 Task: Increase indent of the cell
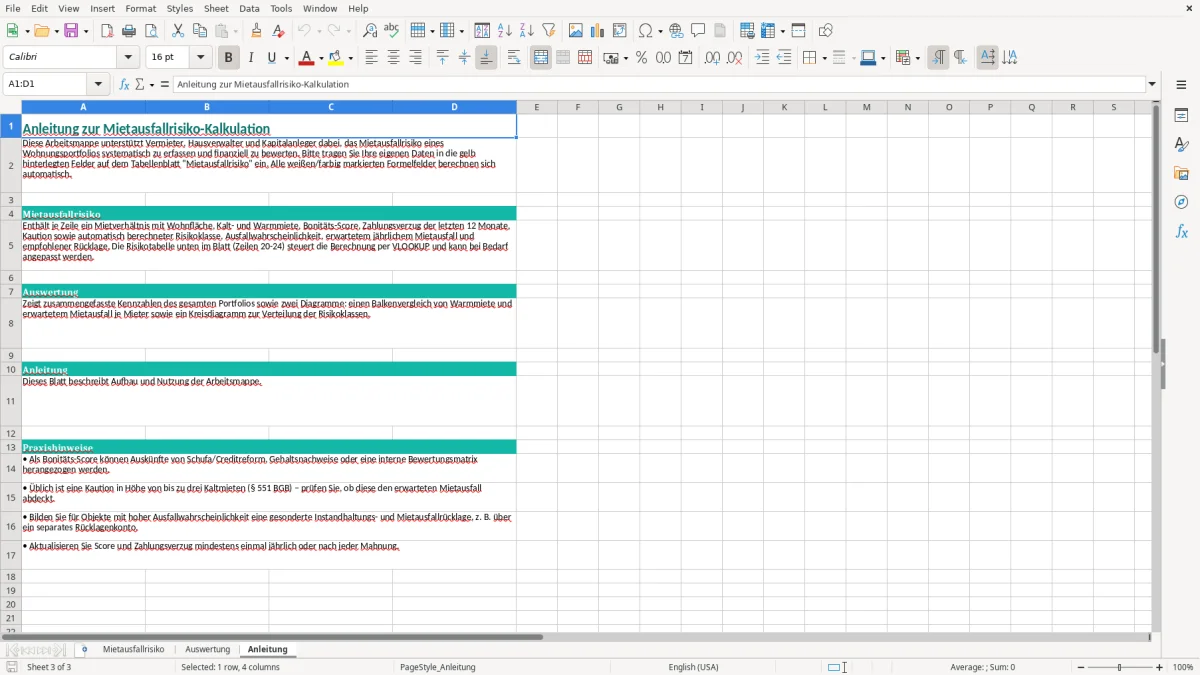point(762,58)
